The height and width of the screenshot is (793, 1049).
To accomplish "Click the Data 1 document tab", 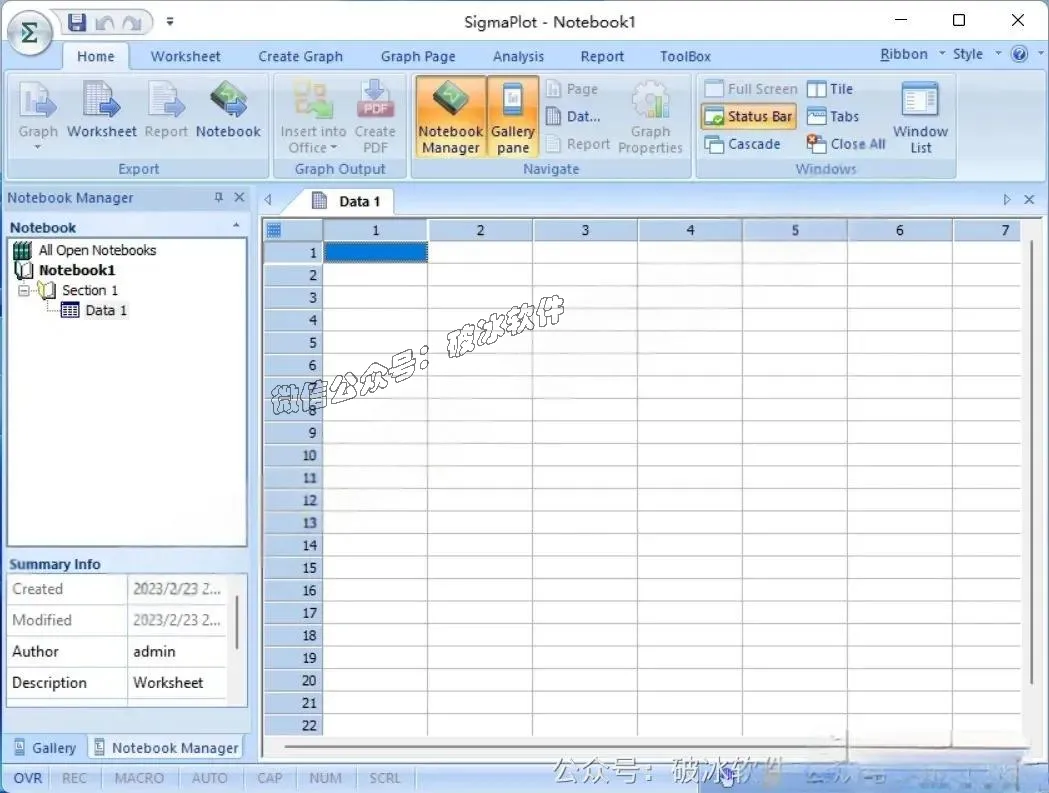I will pos(347,201).
